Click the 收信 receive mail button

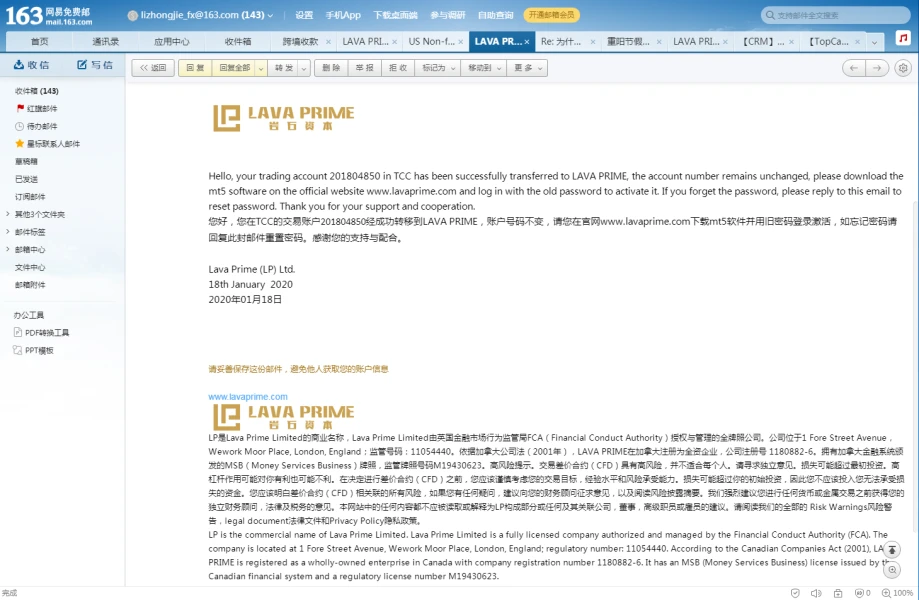[x=32, y=65]
